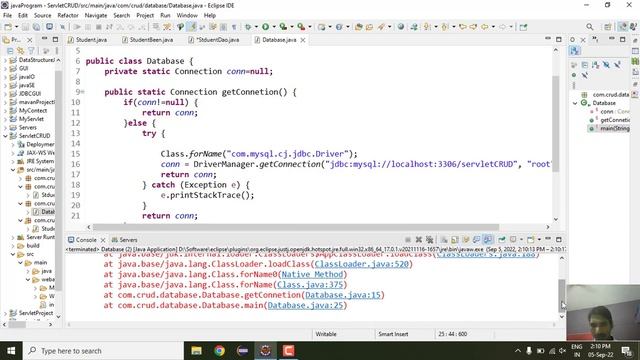Open the Debug button dropdown arrow
This screenshot has width=640, height=360.
[256, 27]
